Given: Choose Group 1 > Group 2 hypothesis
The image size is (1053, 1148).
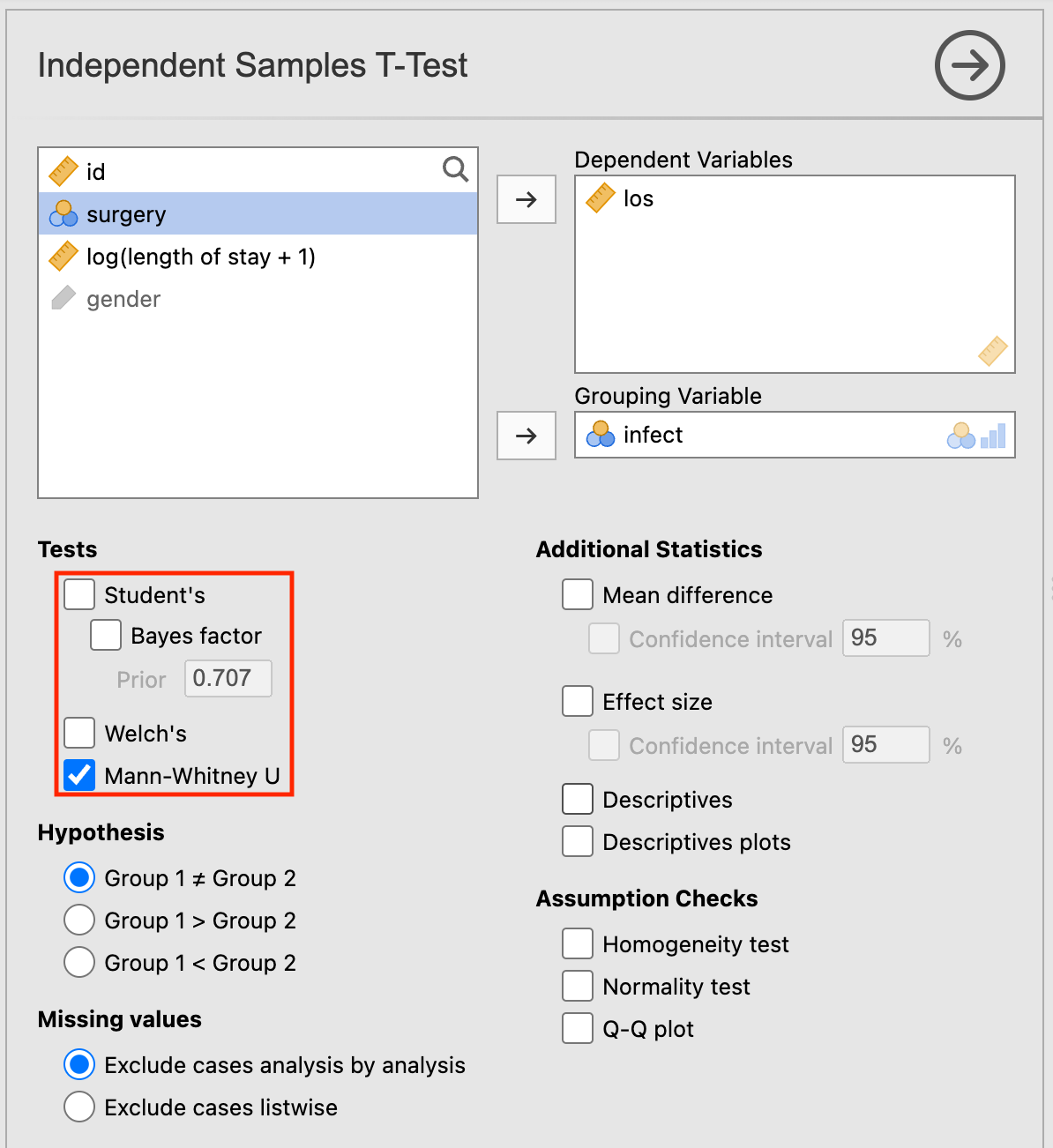Looking at the screenshot, I should [79, 920].
